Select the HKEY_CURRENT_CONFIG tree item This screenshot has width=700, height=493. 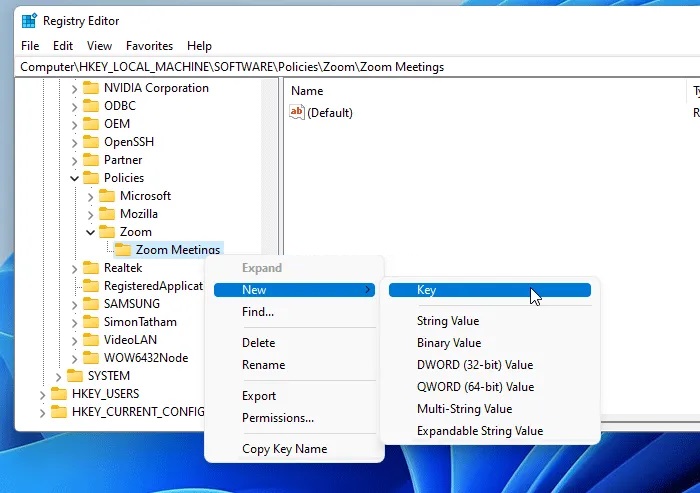click(138, 412)
